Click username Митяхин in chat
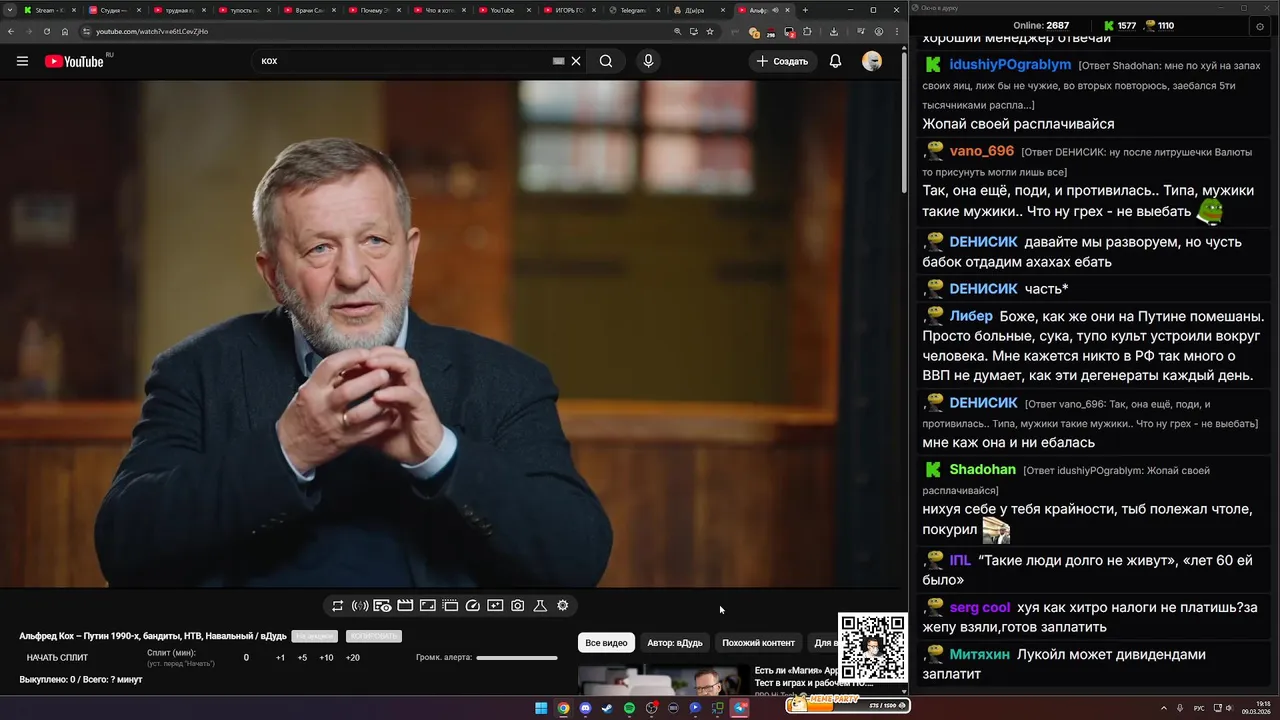Viewport: 1280px width, 720px height. tap(979, 654)
